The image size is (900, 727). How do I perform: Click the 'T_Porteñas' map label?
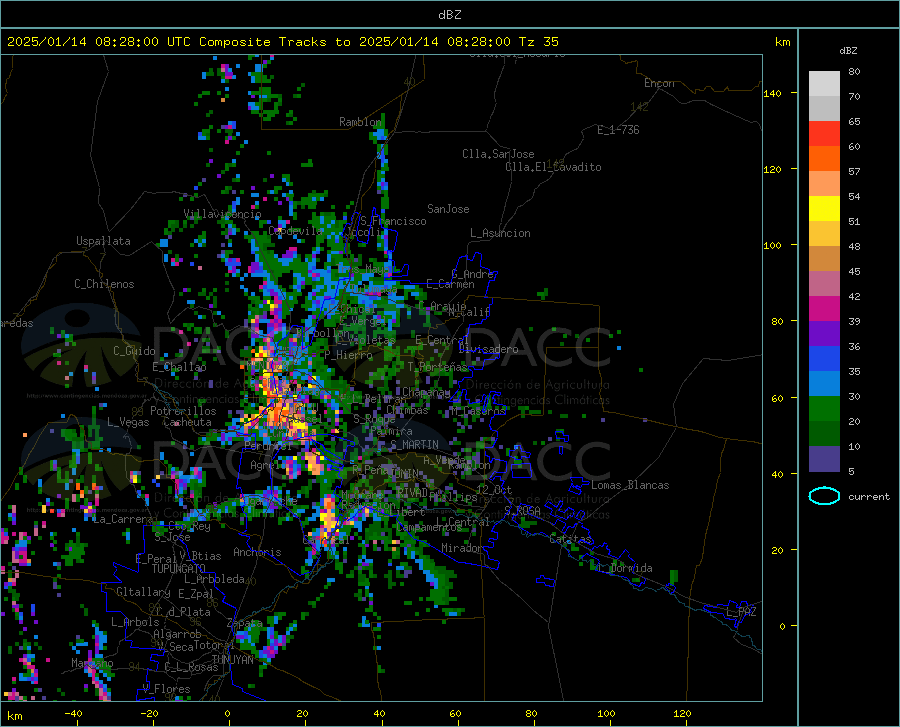(x=437, y=367)
